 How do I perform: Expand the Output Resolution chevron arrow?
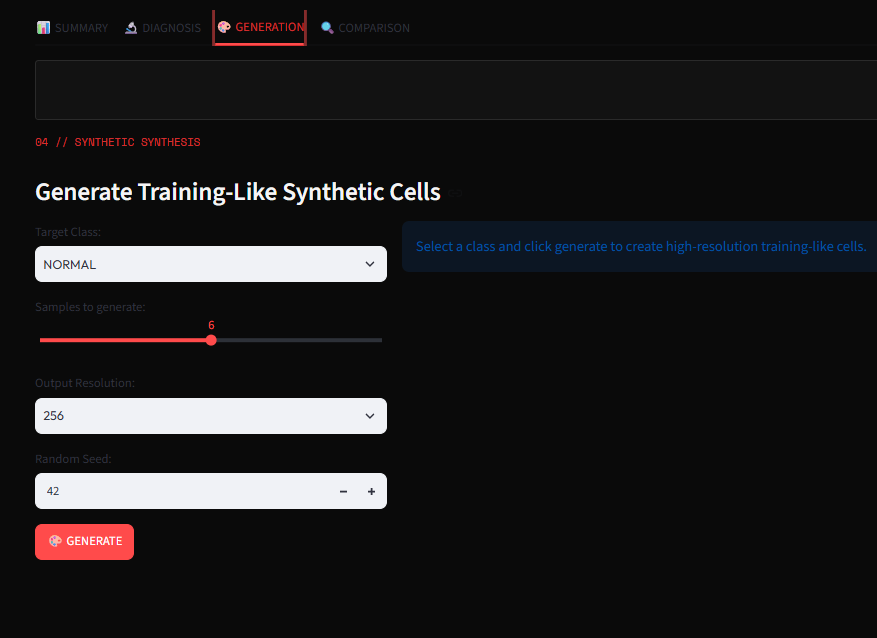pos(370,416)
